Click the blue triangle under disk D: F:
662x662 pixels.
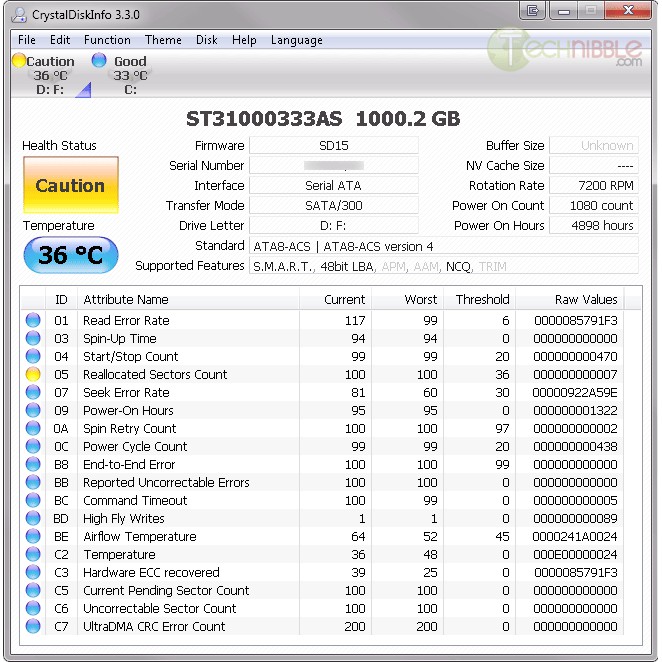[x=83, y=92]
